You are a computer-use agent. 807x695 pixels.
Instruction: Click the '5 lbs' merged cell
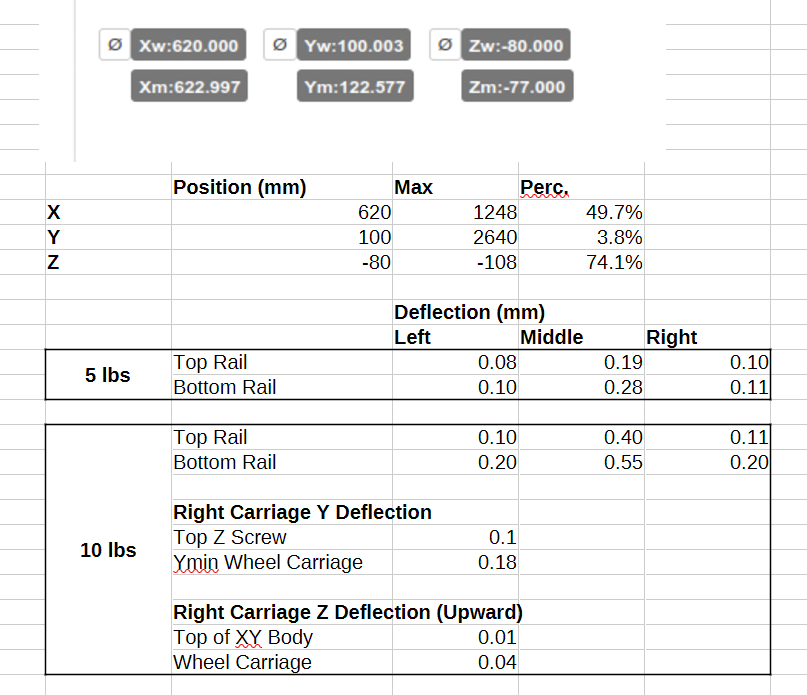click(x=108, y=375)
